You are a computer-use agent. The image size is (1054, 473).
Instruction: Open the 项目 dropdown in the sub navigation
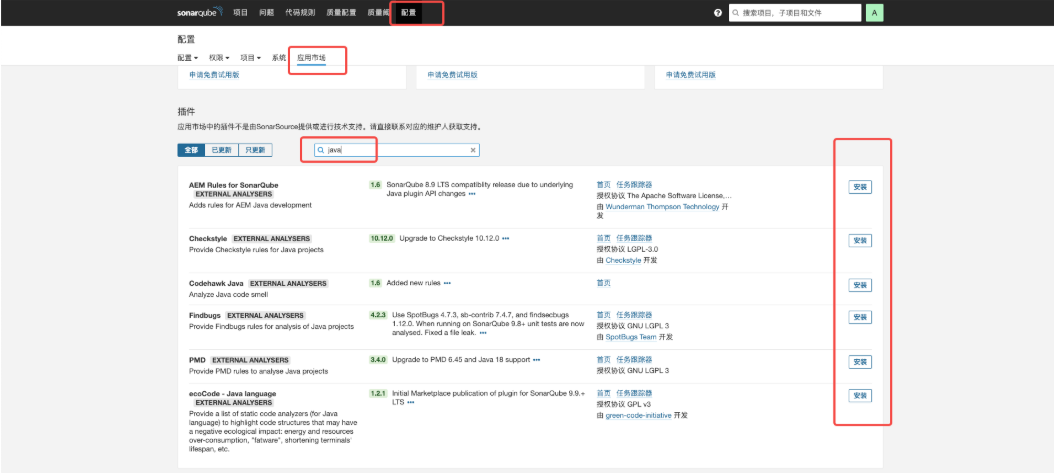[x=251, y=58]
